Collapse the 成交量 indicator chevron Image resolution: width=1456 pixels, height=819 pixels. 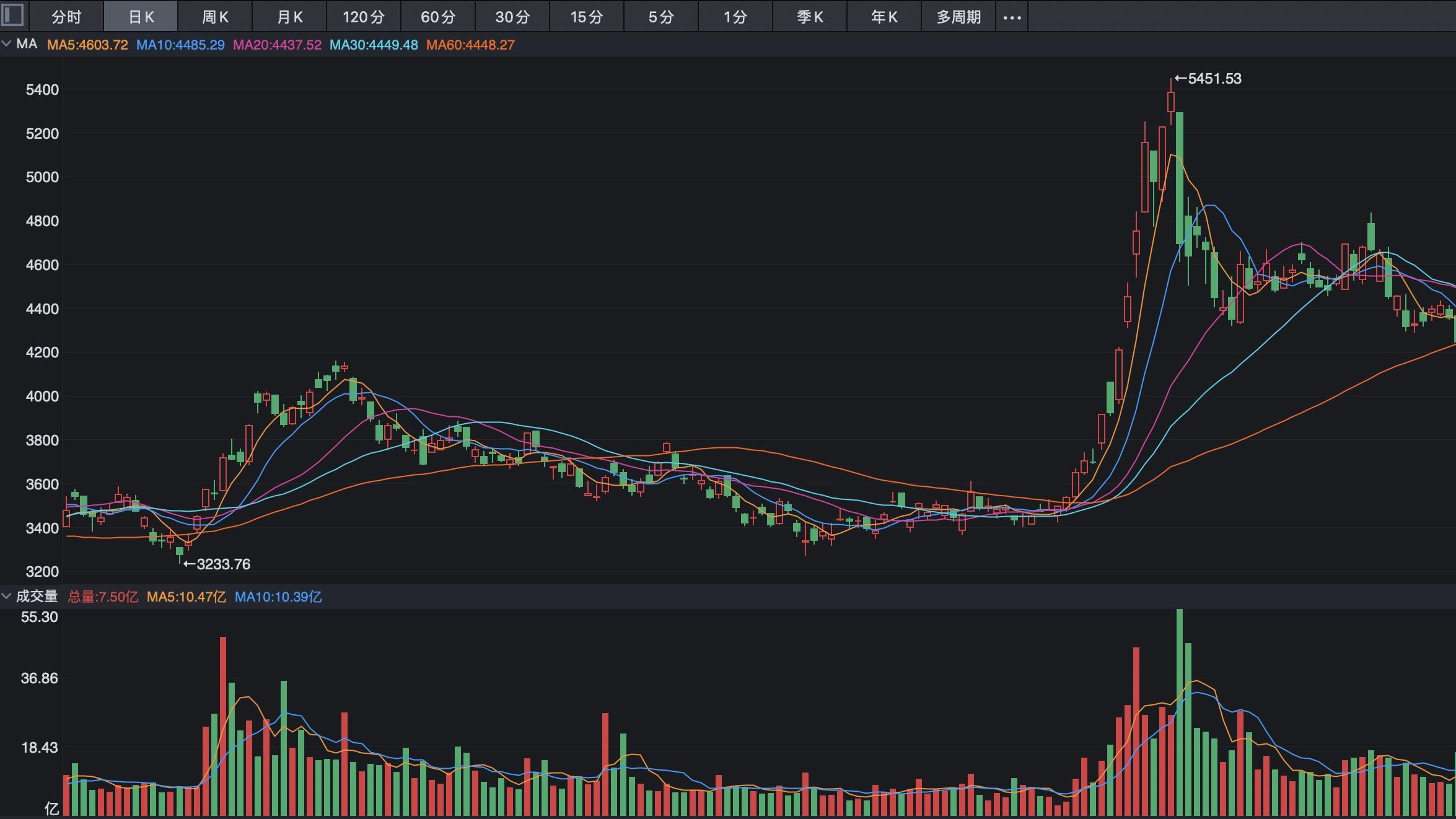6,596
